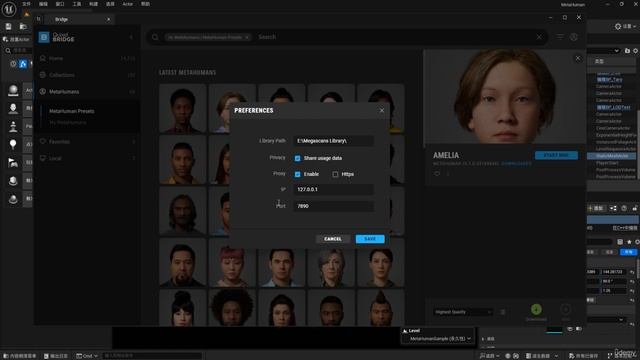
Task: Open the Level MetaHumanSample dropdown
Action: [440, 338]
